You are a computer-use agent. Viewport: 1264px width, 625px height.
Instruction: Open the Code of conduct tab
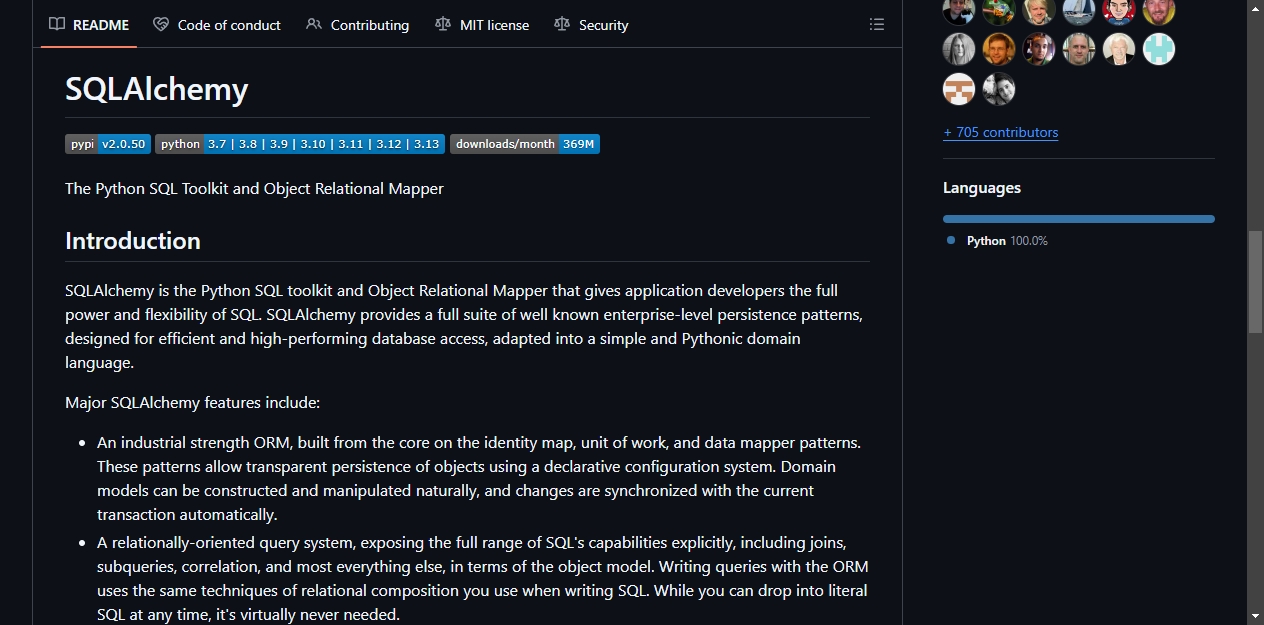(x=217, y=25)
